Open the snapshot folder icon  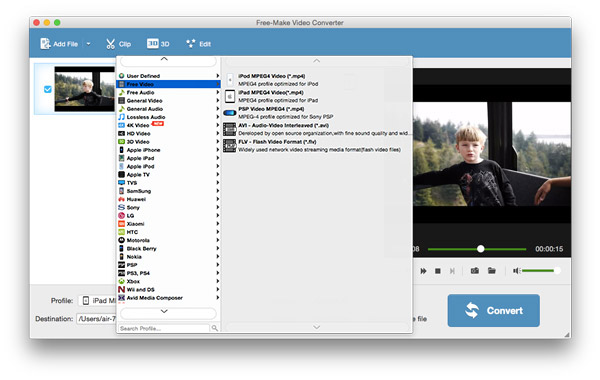(492, 271)
